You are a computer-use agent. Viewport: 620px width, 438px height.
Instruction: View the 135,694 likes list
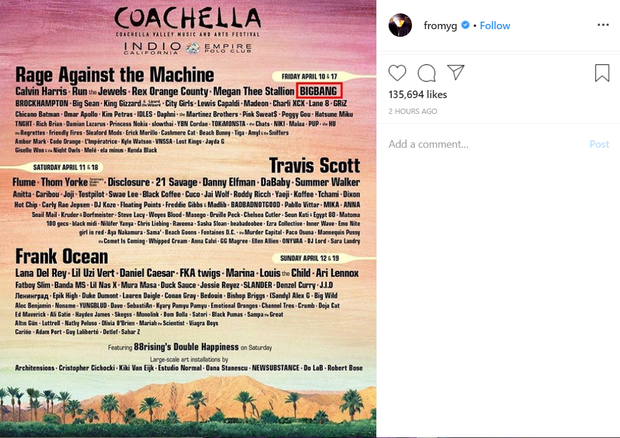[x=418, y=94]
